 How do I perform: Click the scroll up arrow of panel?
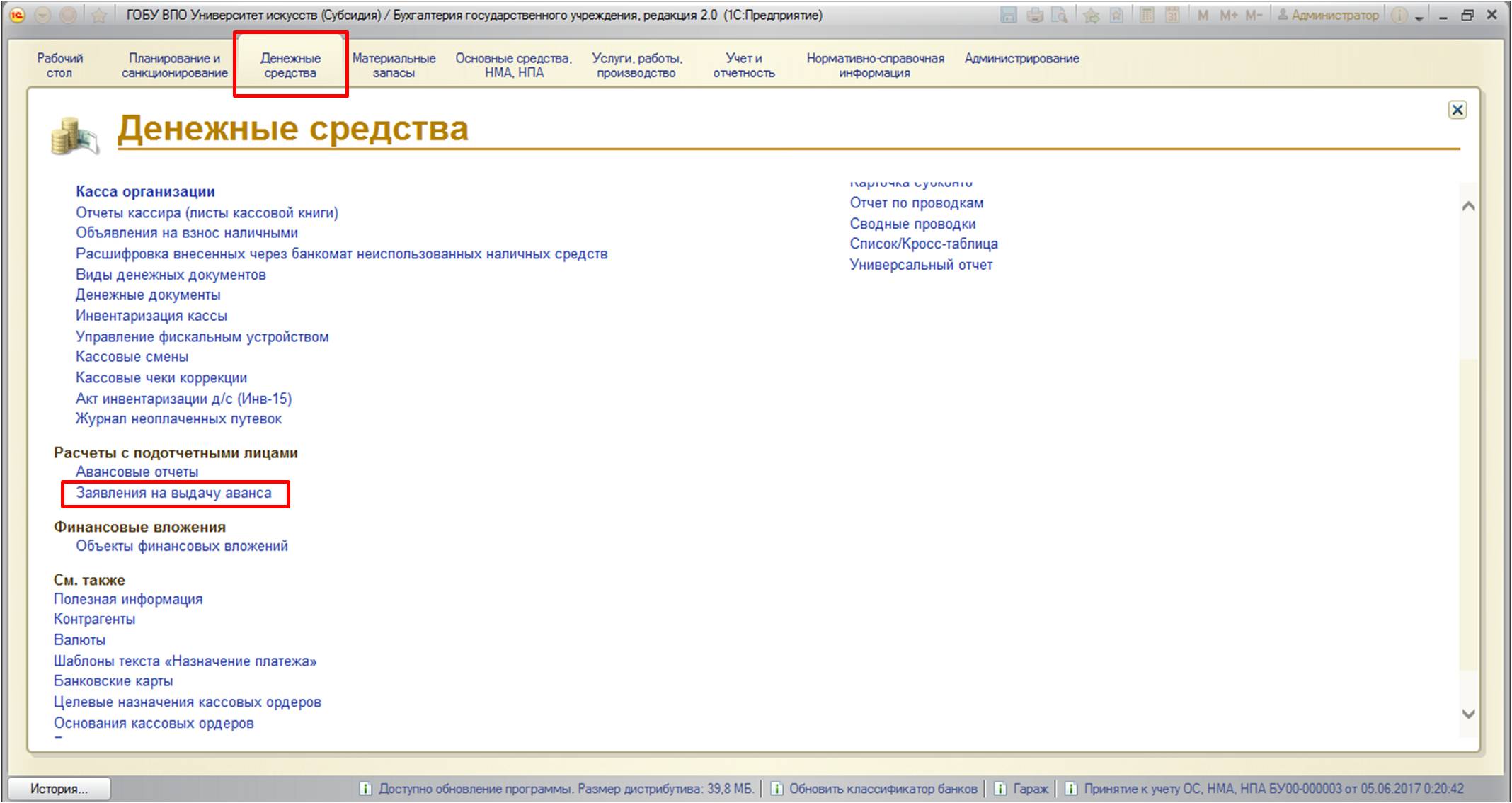pyautogui.click(x=1468, y=206)
